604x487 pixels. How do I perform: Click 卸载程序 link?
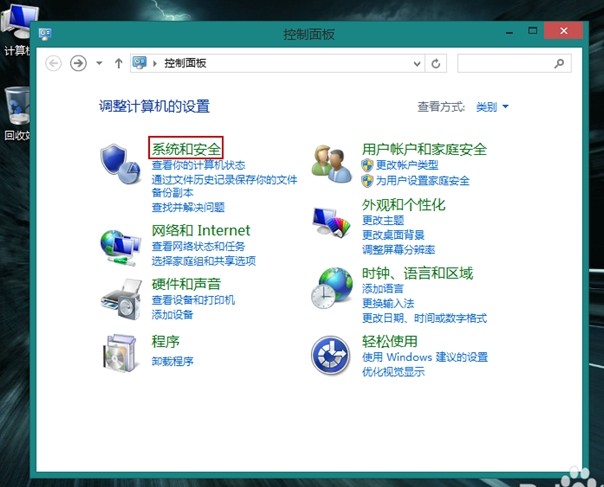click(172, 361)
